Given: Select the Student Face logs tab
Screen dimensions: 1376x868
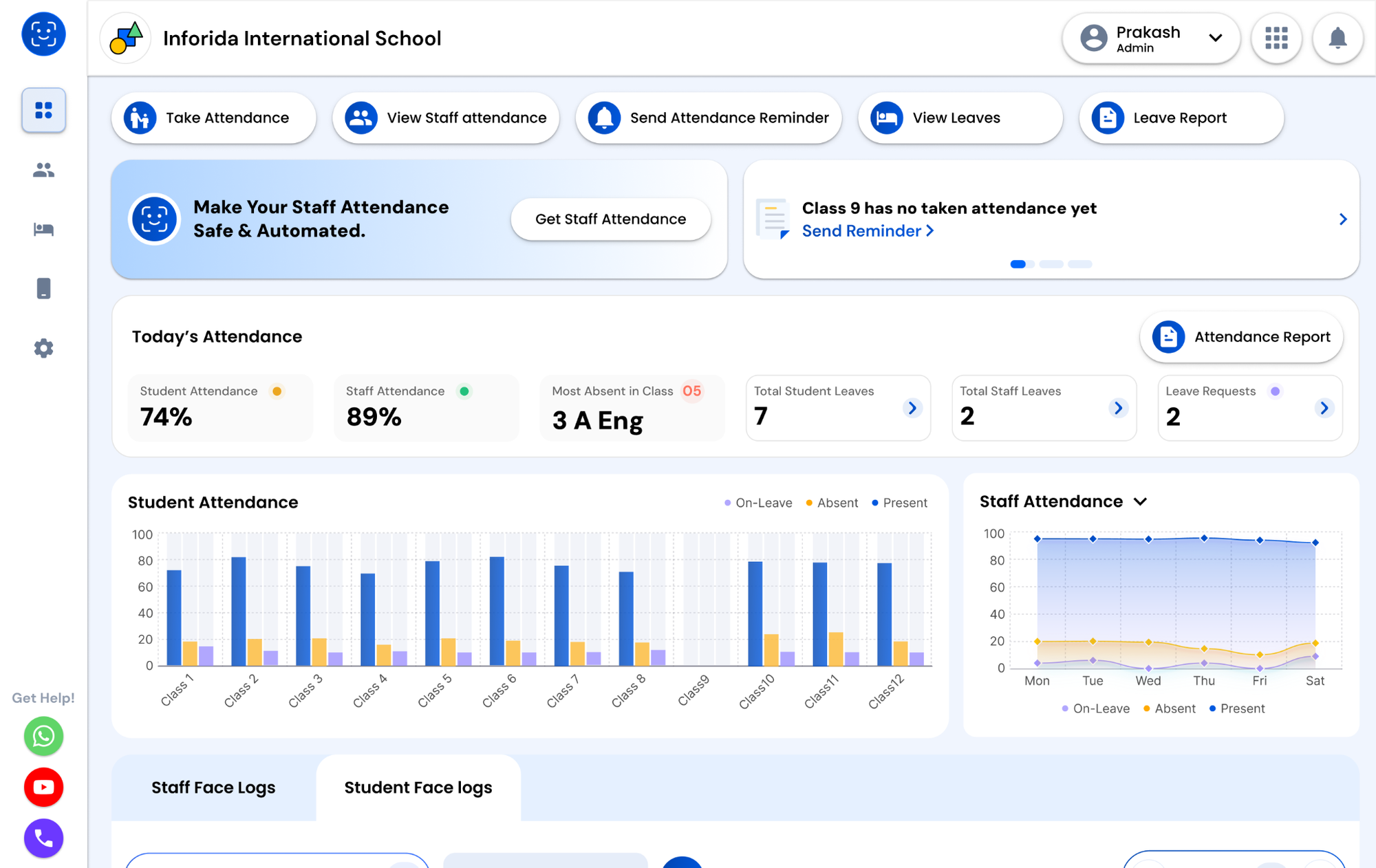Looking at the screenshot, I should click(418, 788).
